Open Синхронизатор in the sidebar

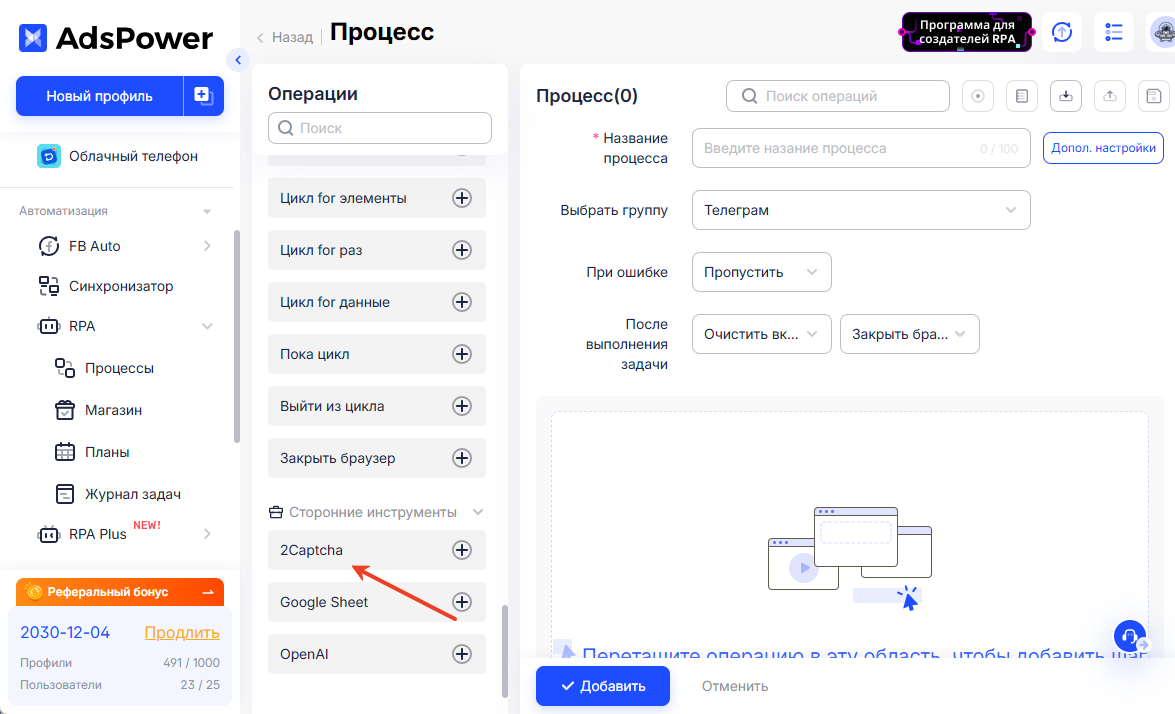(121, 286)
